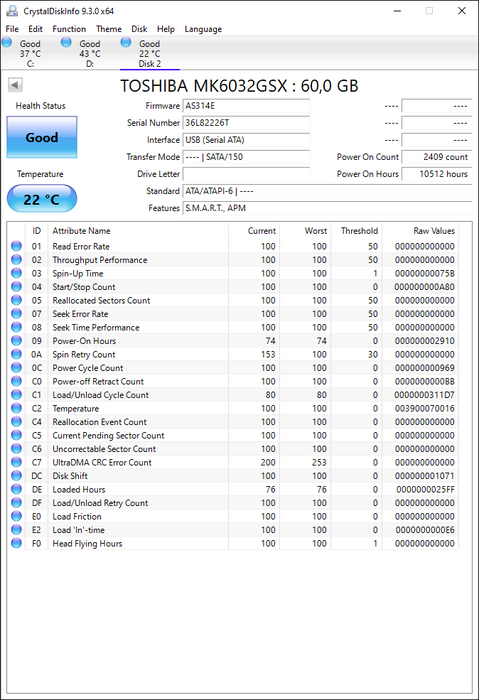Select drive D: tab showing 43 °C
479x700 pixels.
point(90,54)
